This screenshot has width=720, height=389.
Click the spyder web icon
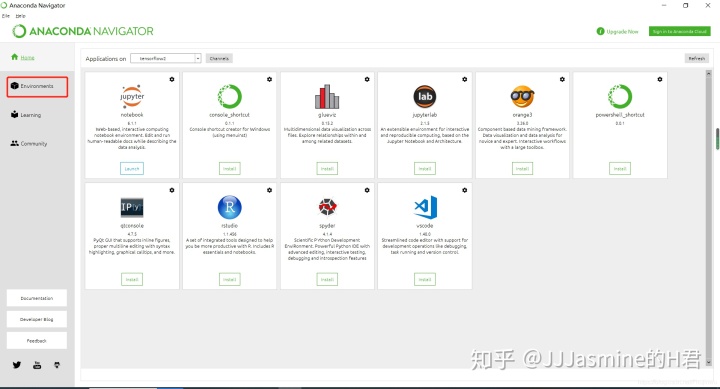point(327,207)
